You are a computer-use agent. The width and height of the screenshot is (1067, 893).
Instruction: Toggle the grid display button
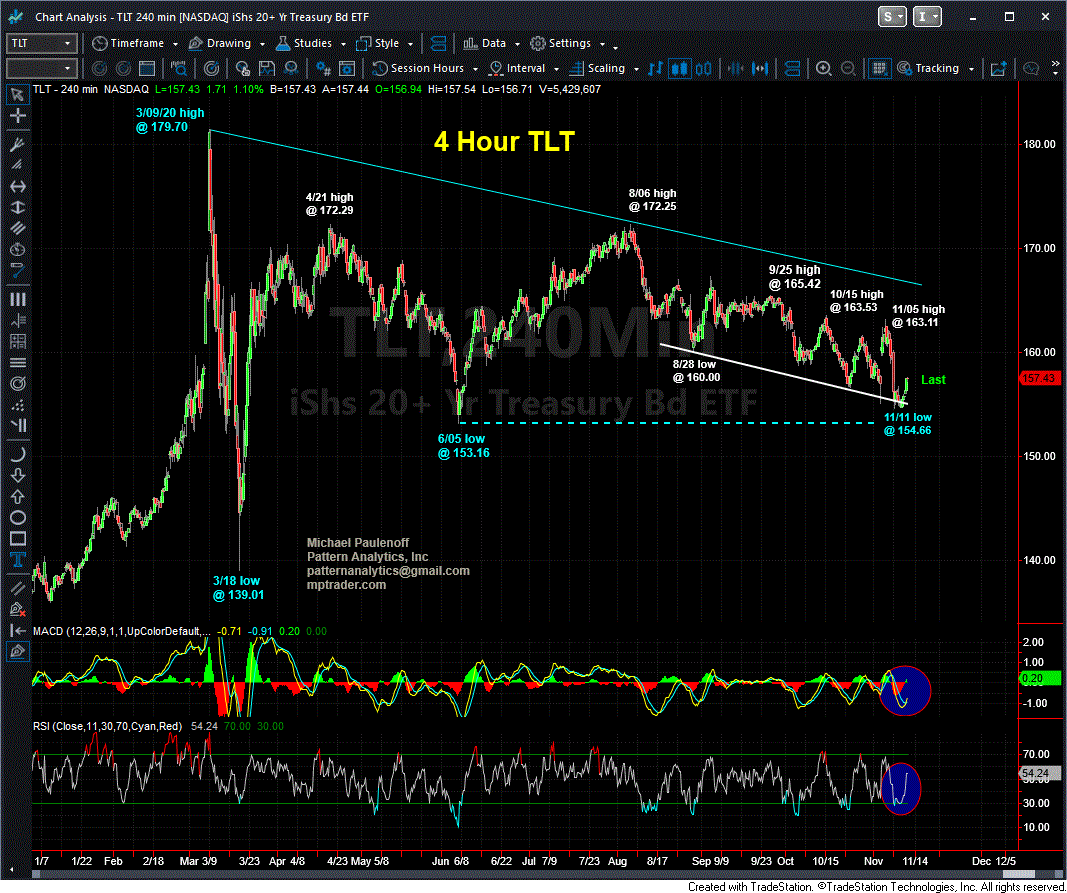pos(878,69)
